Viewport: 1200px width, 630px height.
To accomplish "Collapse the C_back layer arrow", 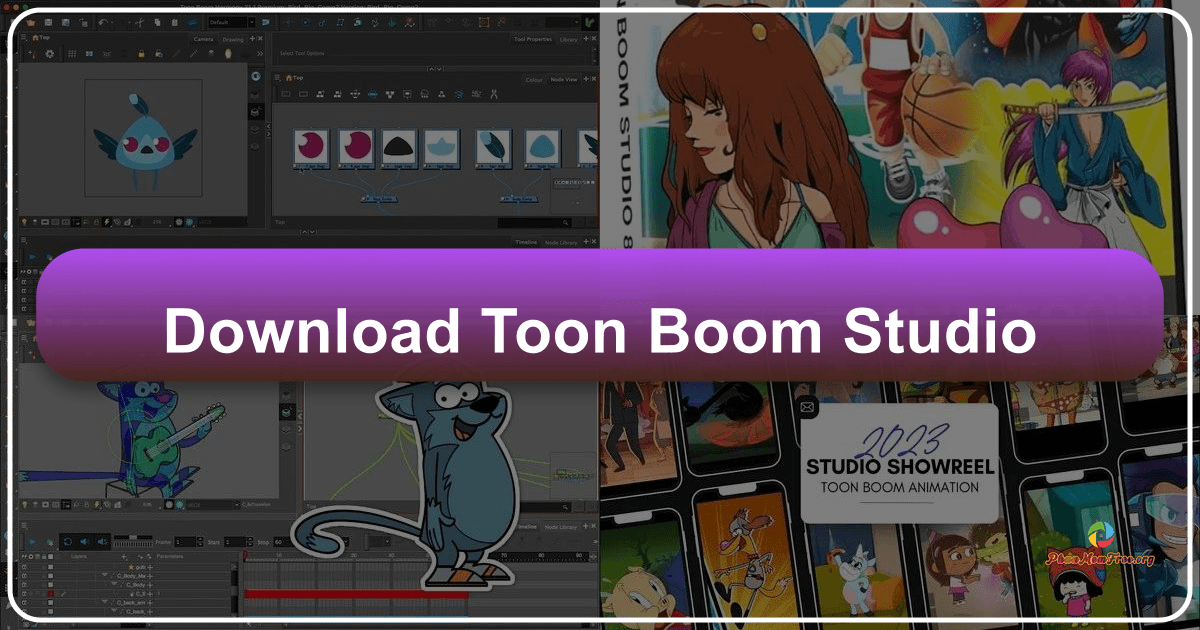I will (114, 612).
